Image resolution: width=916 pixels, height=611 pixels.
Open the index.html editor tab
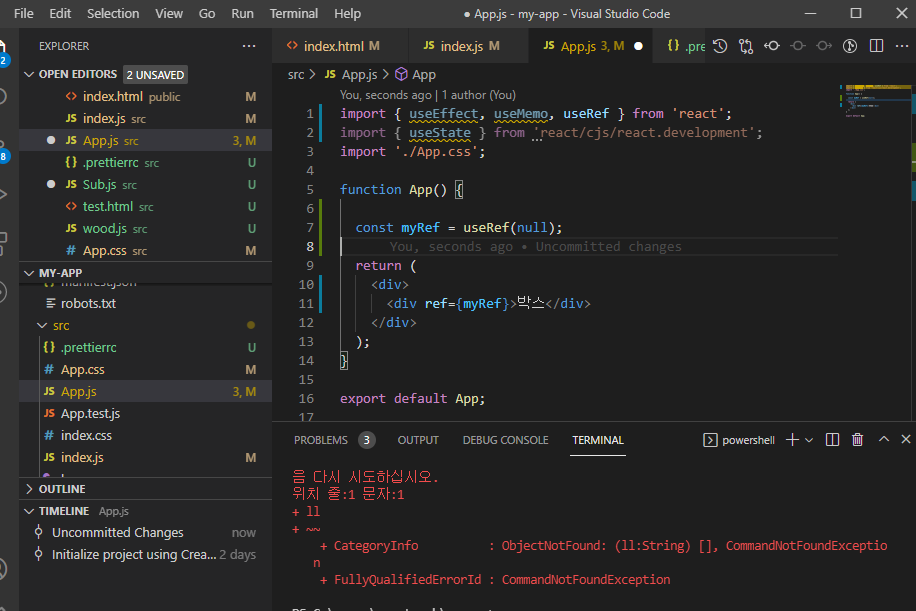tap(333, 46)
